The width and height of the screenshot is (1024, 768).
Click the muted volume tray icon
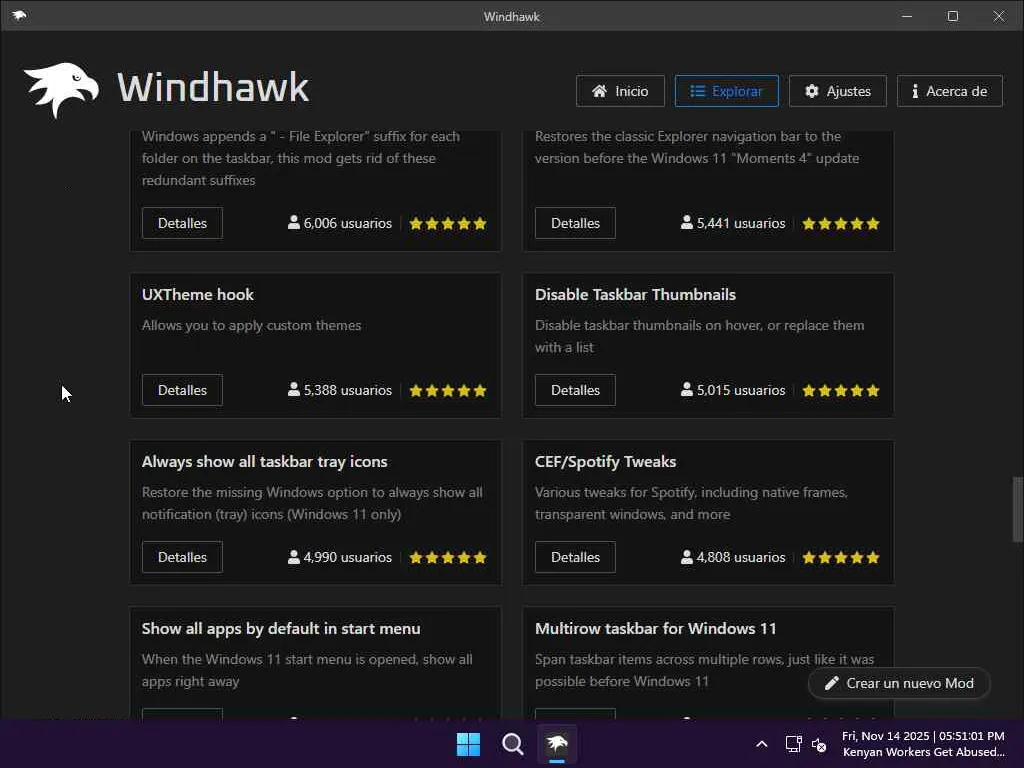click(x=819, y=744)
